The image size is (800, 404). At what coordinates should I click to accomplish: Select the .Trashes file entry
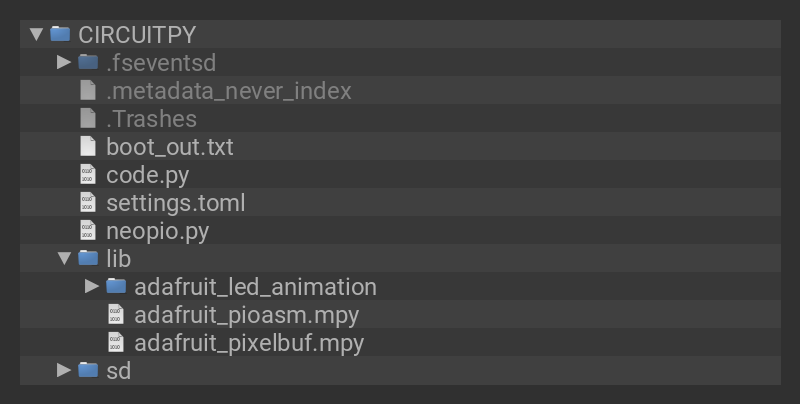pos(151,118)
